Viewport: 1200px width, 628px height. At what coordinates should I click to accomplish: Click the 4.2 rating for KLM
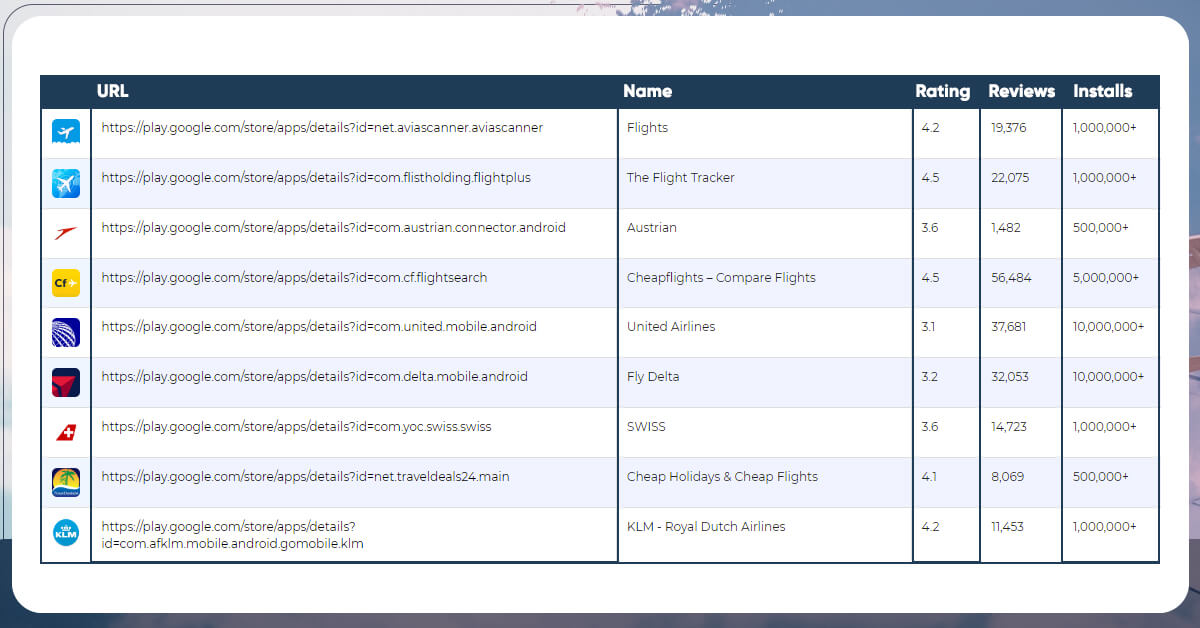(930, 527)
